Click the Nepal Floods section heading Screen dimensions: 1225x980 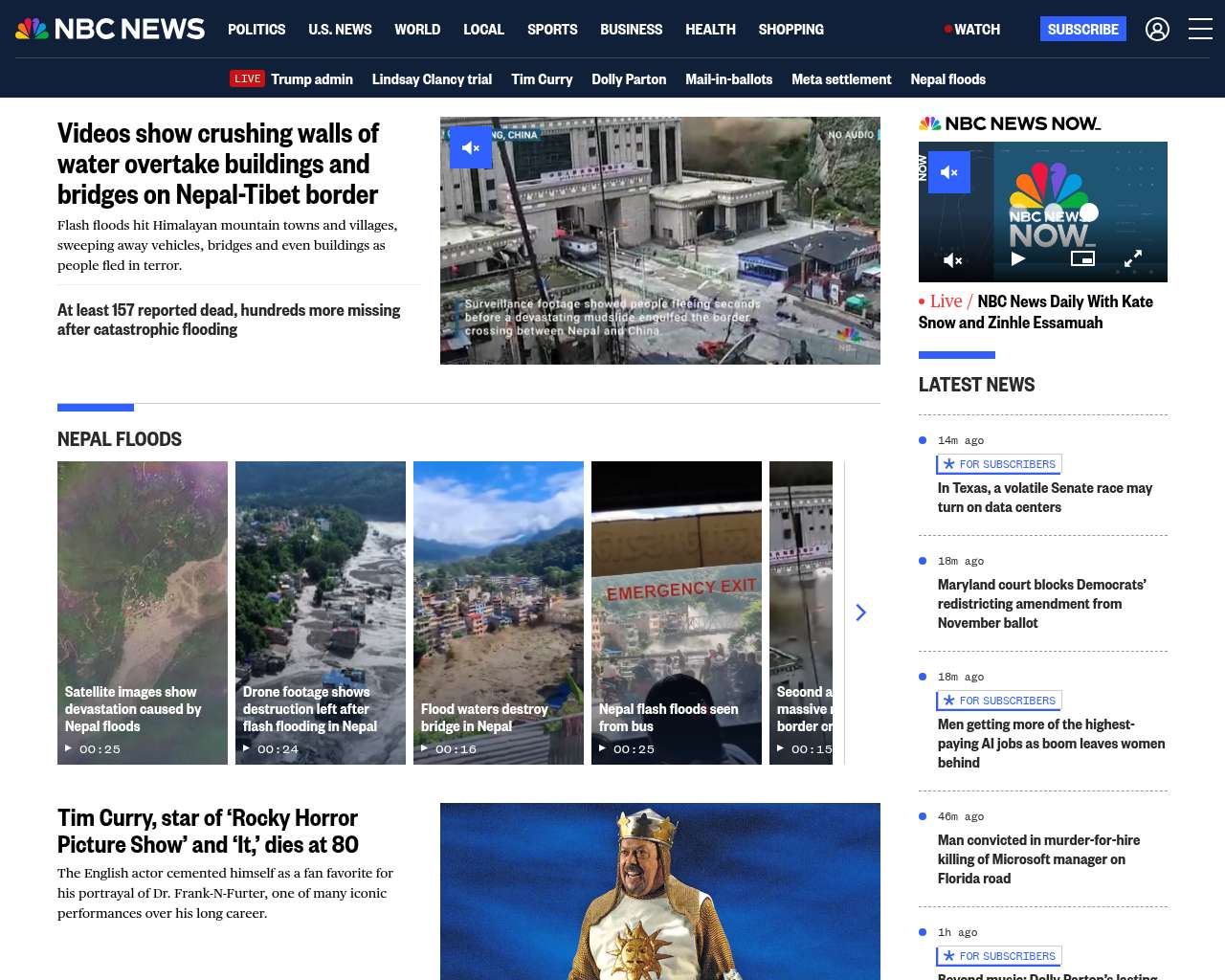pyautogui.click(x=120, y=439)
